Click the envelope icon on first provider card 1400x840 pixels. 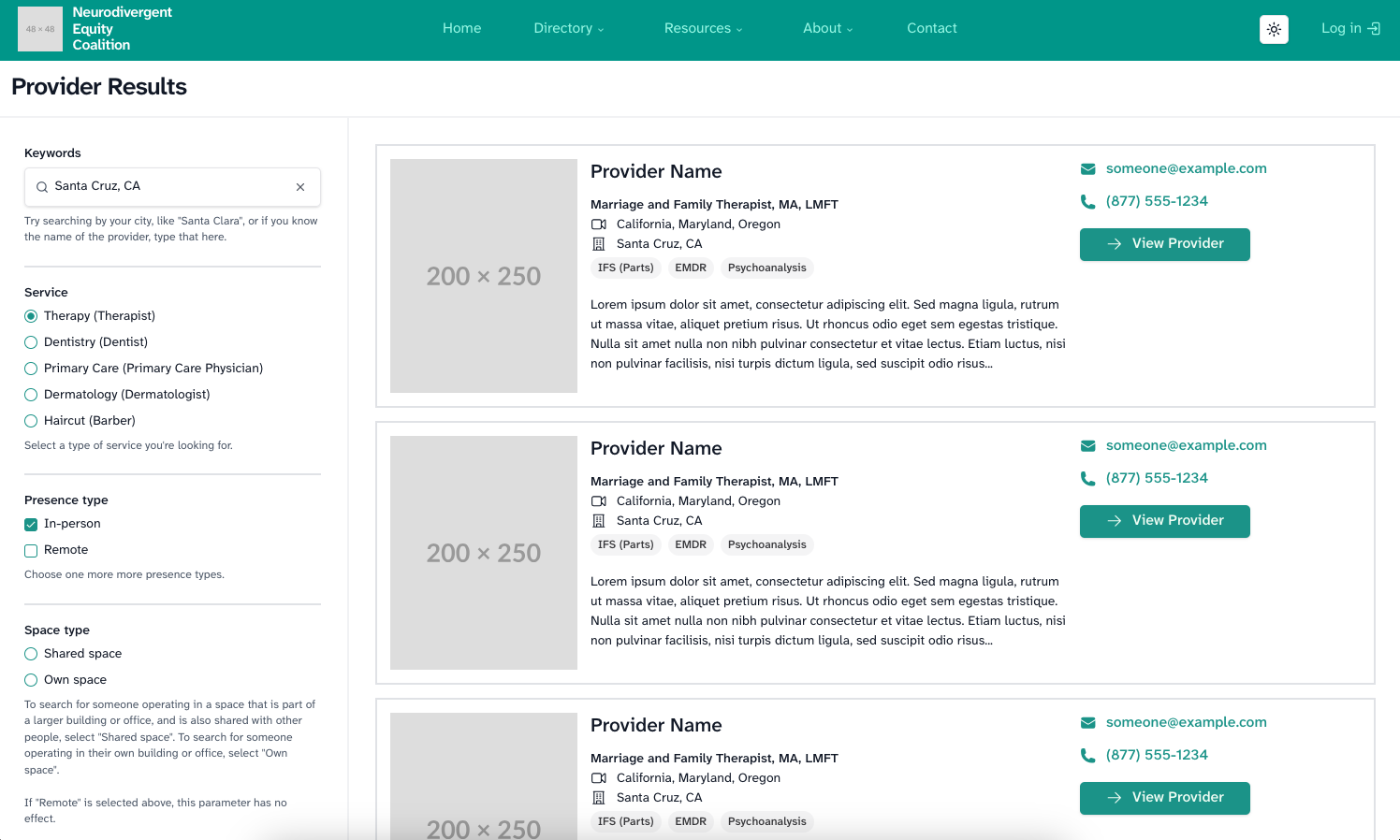(x=1087, y=169)
